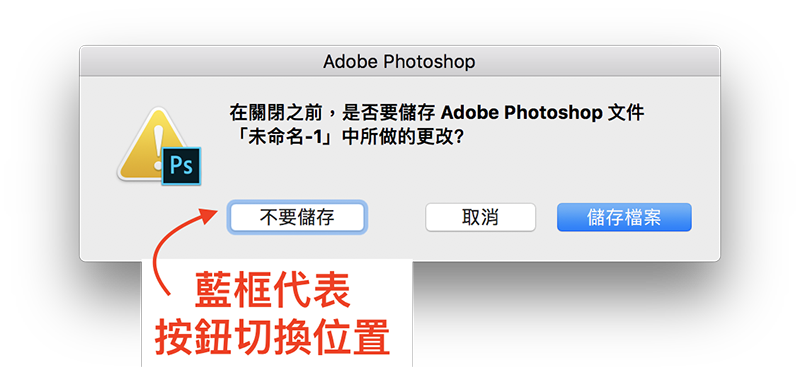Click the bold Adobe Photoshop text in the message
Image resolution: width=800 pixels, height=375 pixels.
[521, 113]
